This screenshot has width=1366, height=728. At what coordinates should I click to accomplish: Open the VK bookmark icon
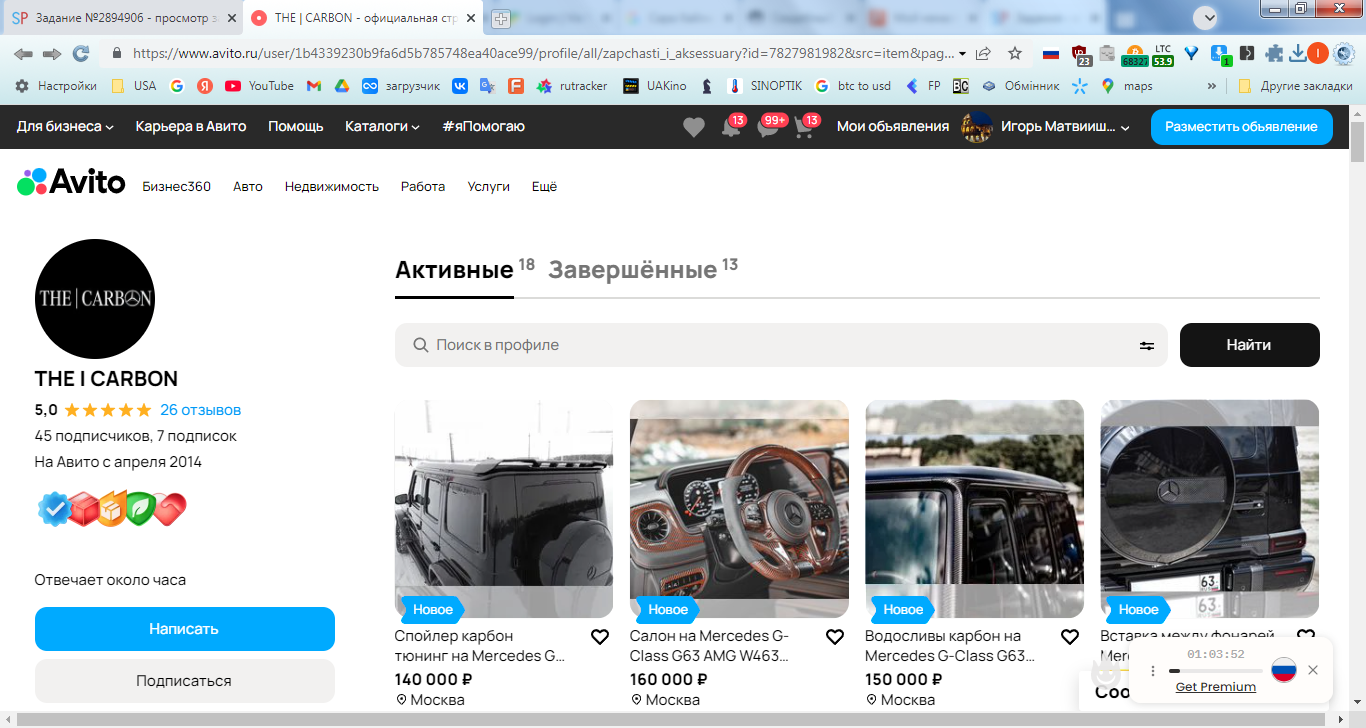(460, 86)
